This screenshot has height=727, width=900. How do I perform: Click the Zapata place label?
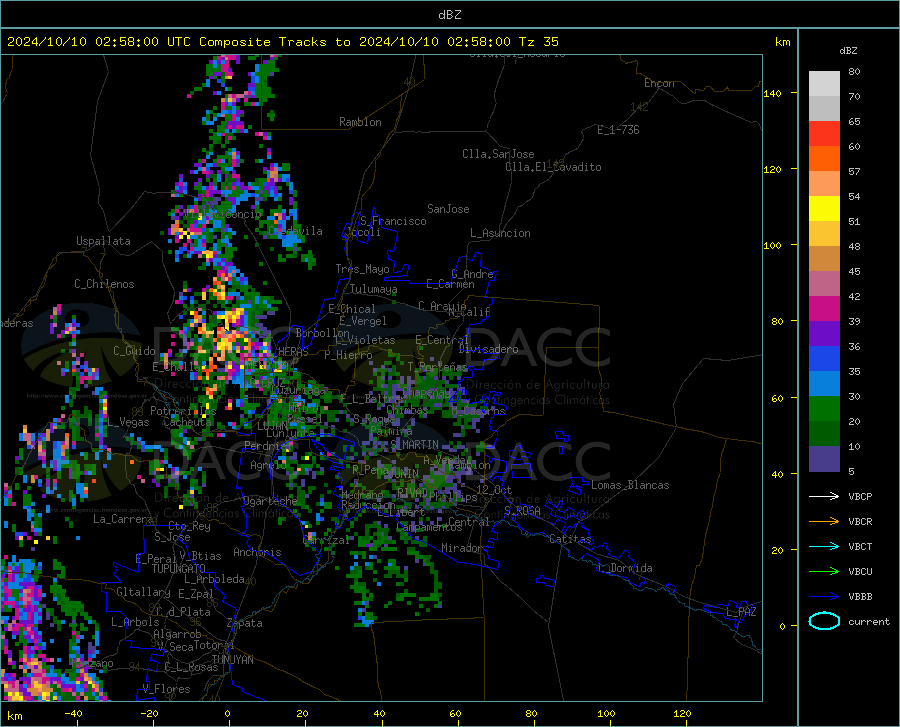pos(245,623)
